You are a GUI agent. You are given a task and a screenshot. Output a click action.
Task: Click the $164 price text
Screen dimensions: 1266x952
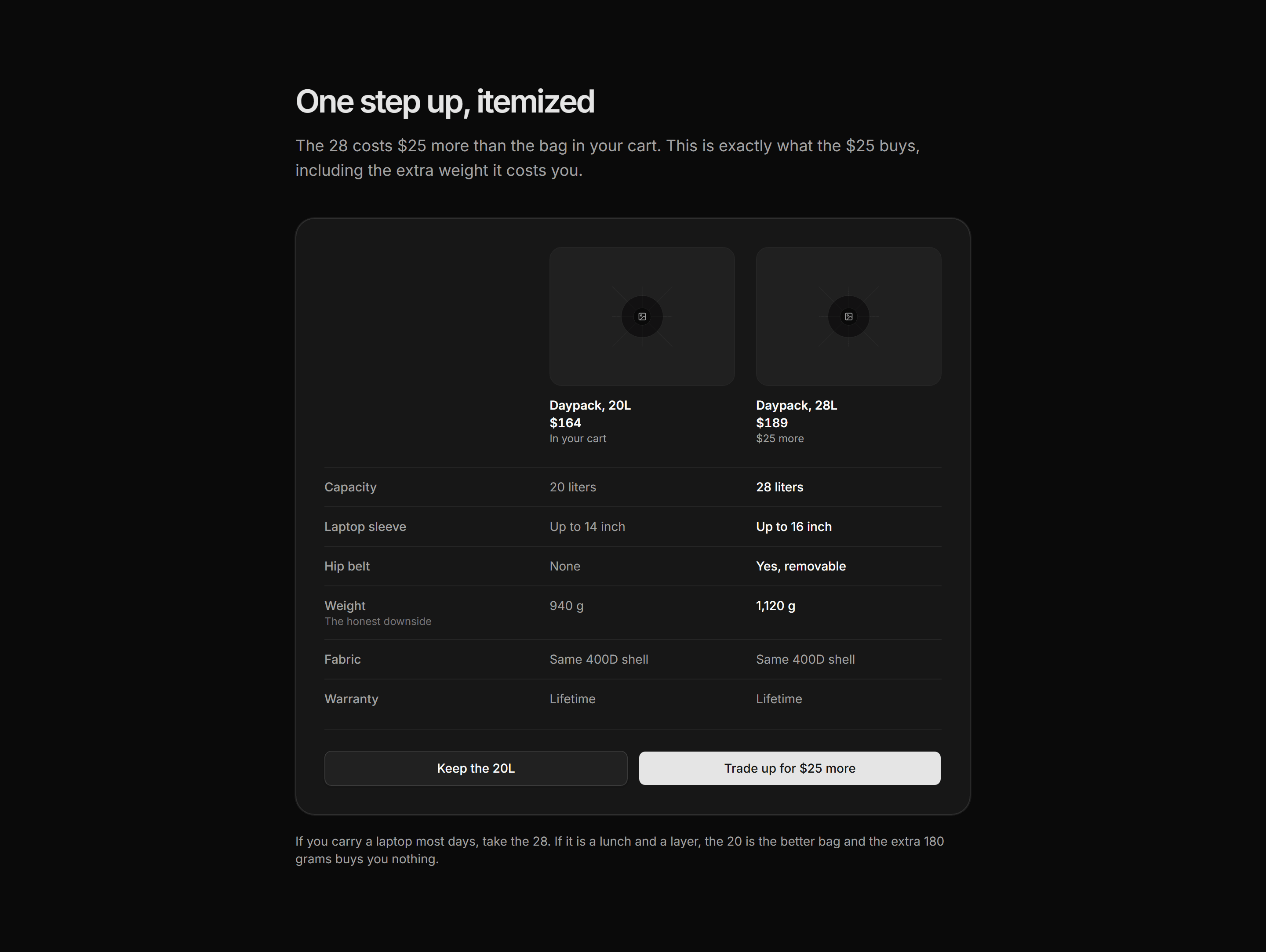pyautogui.click(x=565, y=423)
